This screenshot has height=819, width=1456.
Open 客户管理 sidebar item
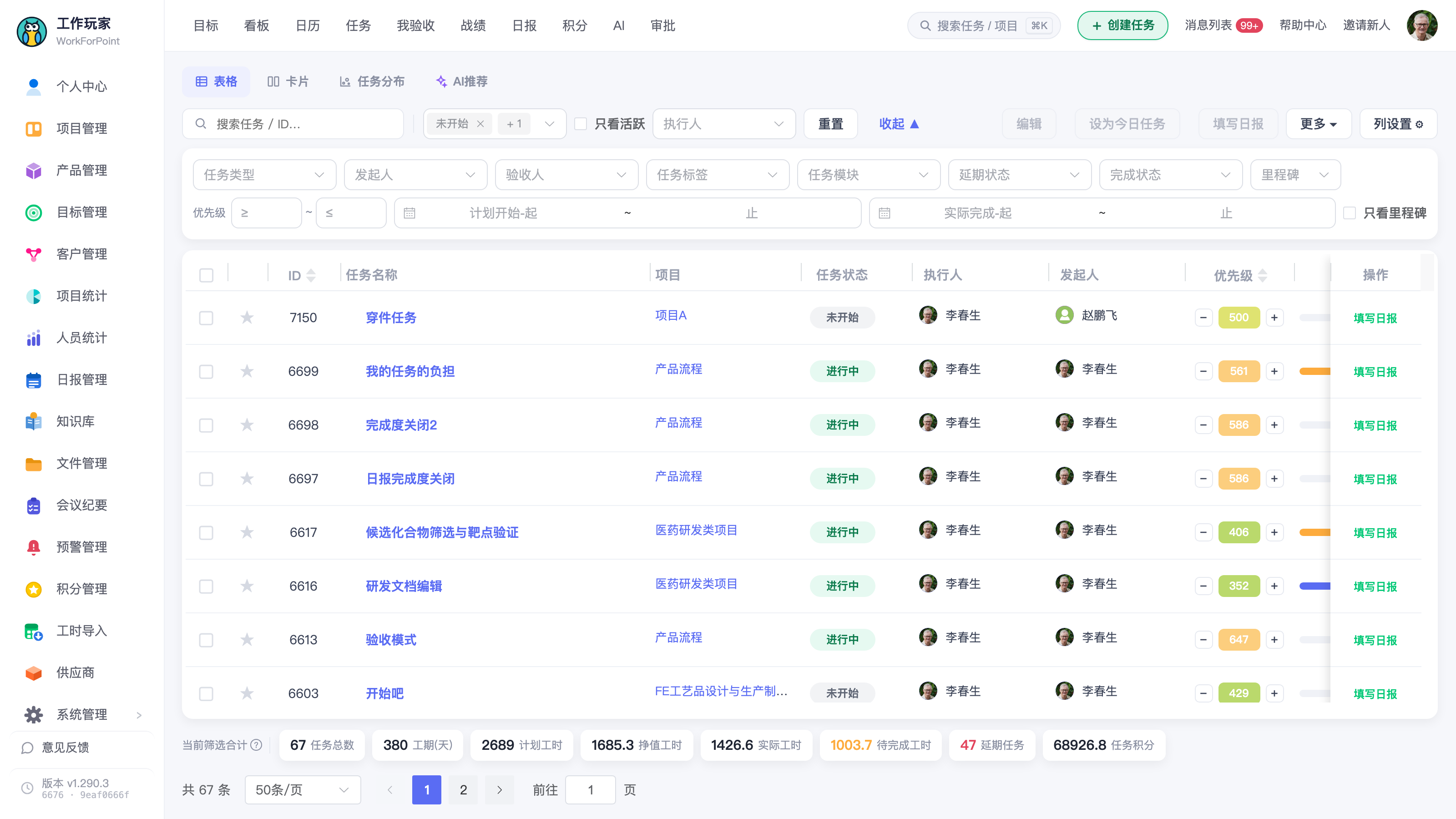point(81,254)
